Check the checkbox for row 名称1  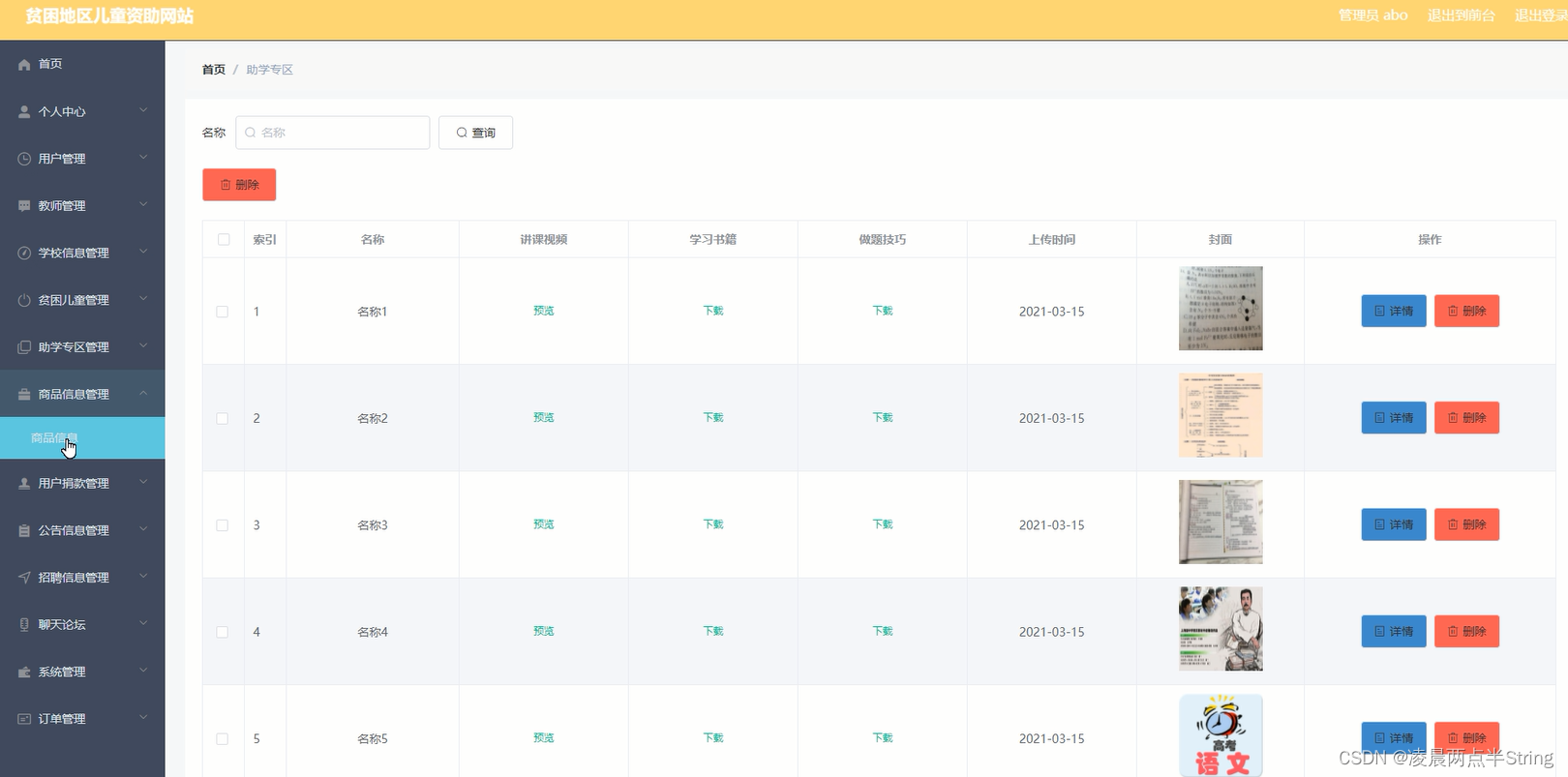click(x=223, y=312)
